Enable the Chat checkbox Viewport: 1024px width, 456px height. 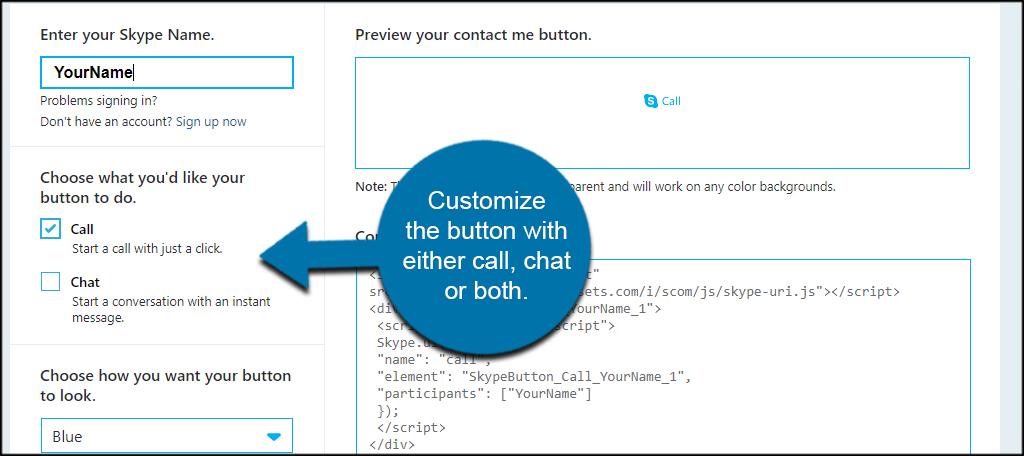click(x=50, y=282)
